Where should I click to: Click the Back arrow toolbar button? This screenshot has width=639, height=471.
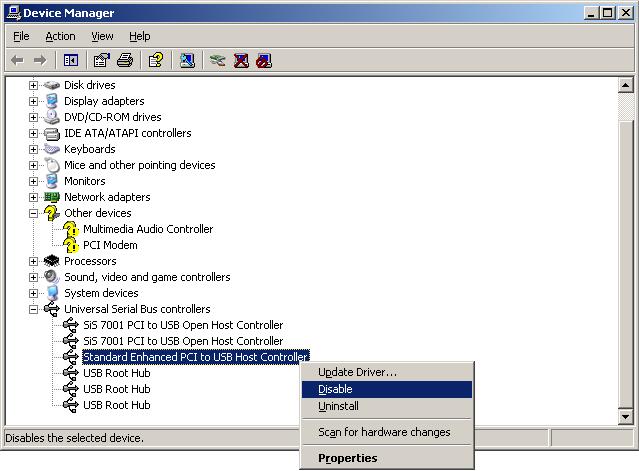coord(18,61)
